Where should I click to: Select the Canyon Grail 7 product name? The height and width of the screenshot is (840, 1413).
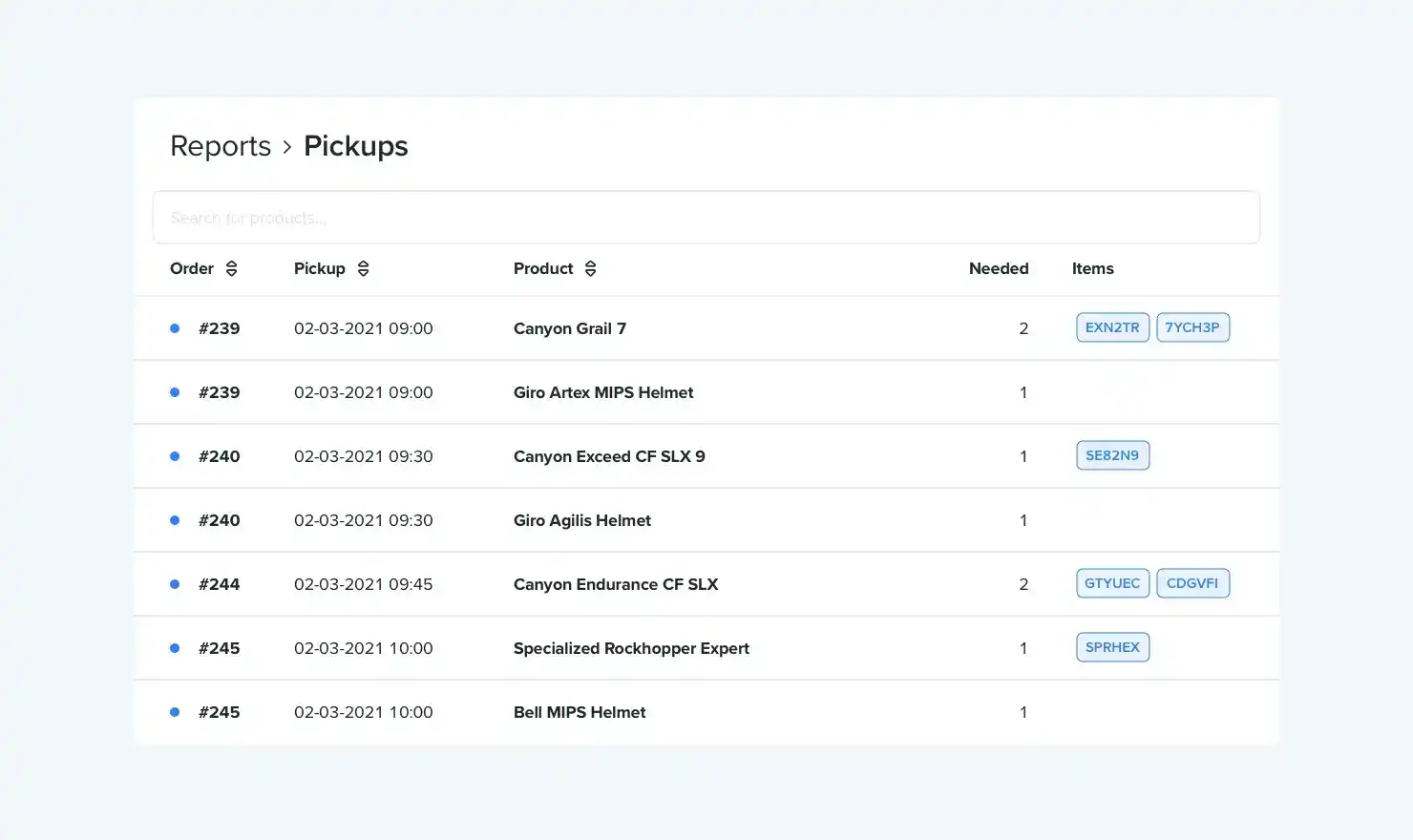coord(569,327)
